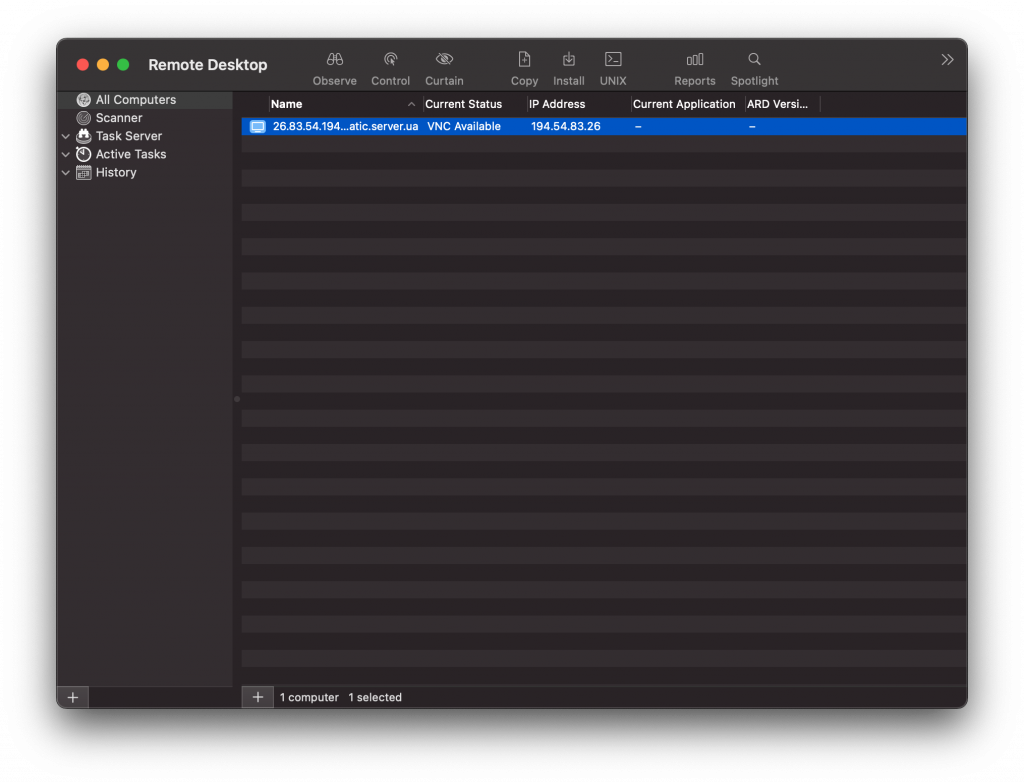Select All Computers in sidebar

point(144,100)
